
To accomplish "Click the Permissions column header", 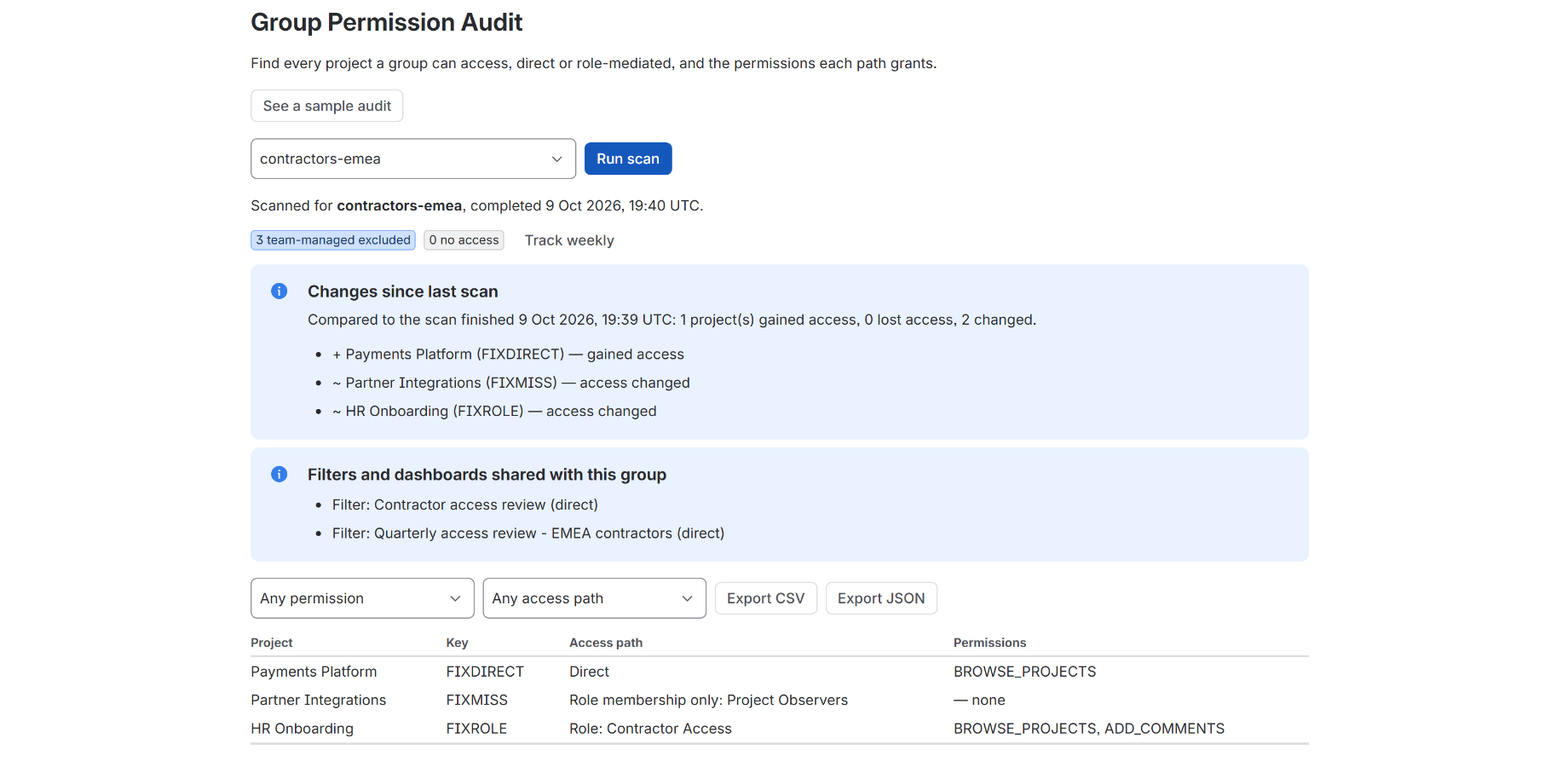I will pos(989,643).
